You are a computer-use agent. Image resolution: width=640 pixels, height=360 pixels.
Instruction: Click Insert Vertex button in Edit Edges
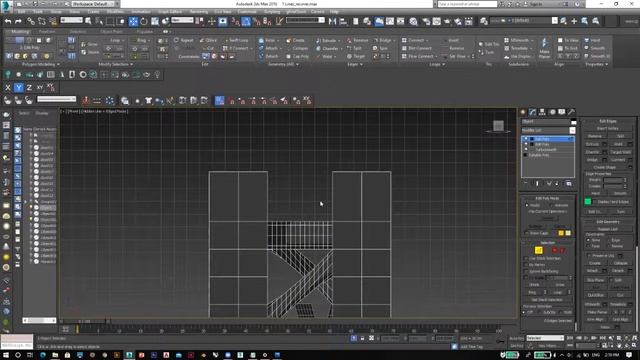607,129
